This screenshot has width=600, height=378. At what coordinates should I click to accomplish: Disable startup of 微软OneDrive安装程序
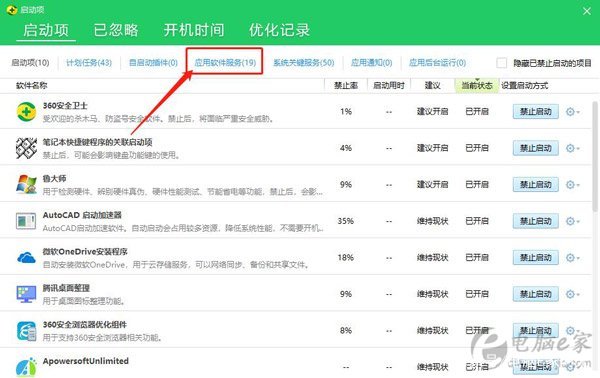(535, 257)
